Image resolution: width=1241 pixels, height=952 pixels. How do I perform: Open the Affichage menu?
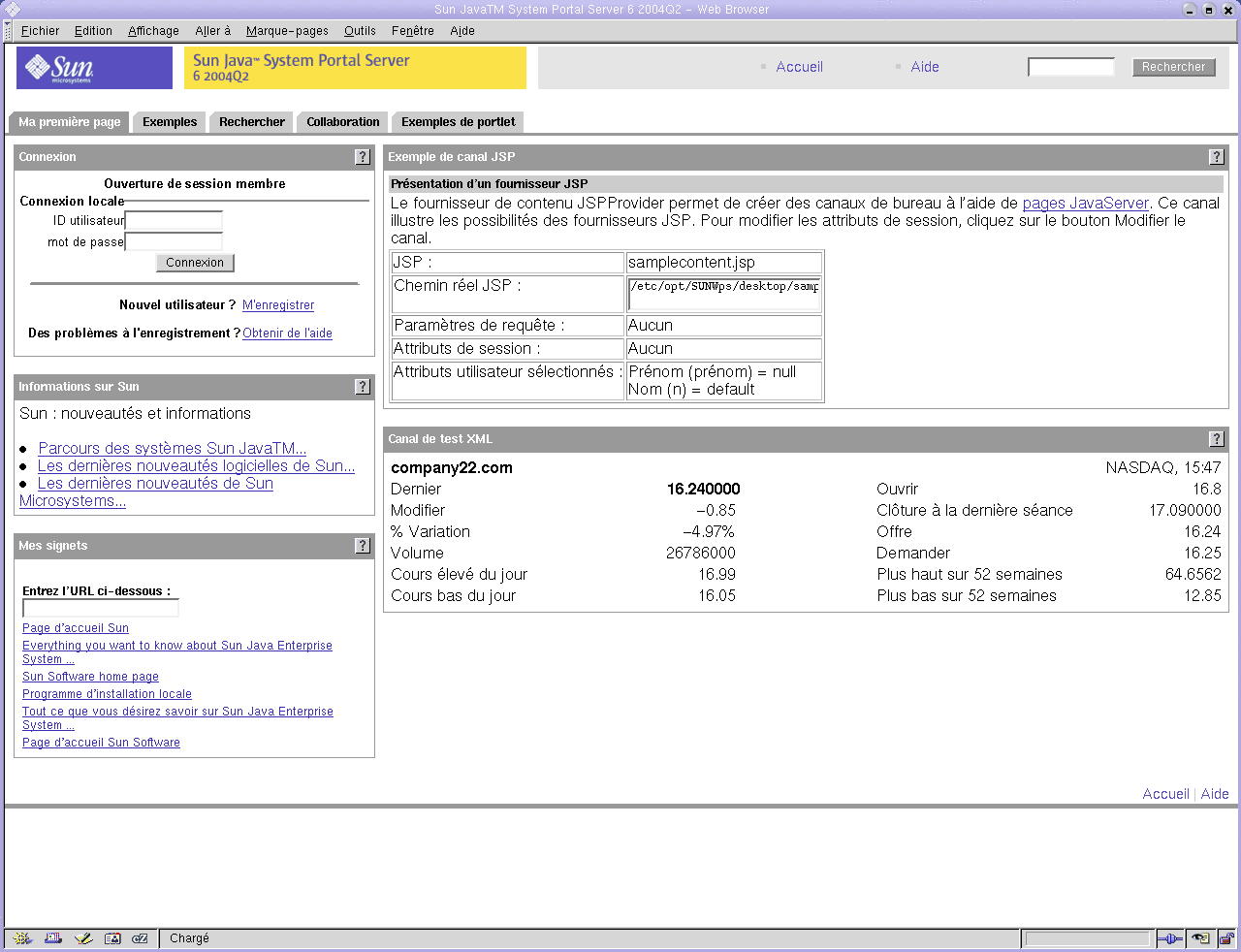(153, 31)
